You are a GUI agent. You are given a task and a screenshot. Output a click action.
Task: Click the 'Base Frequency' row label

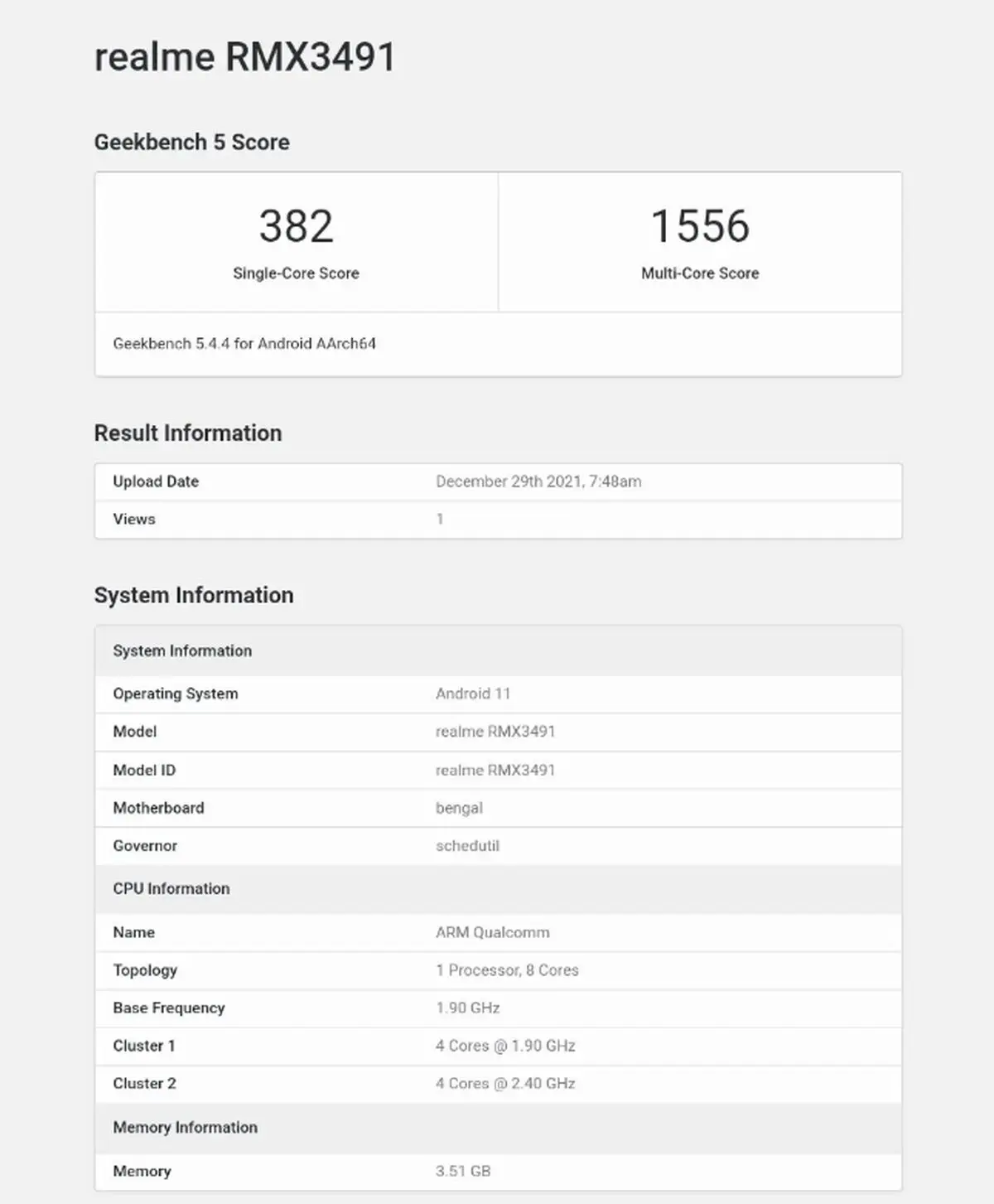pos(169,1008)
